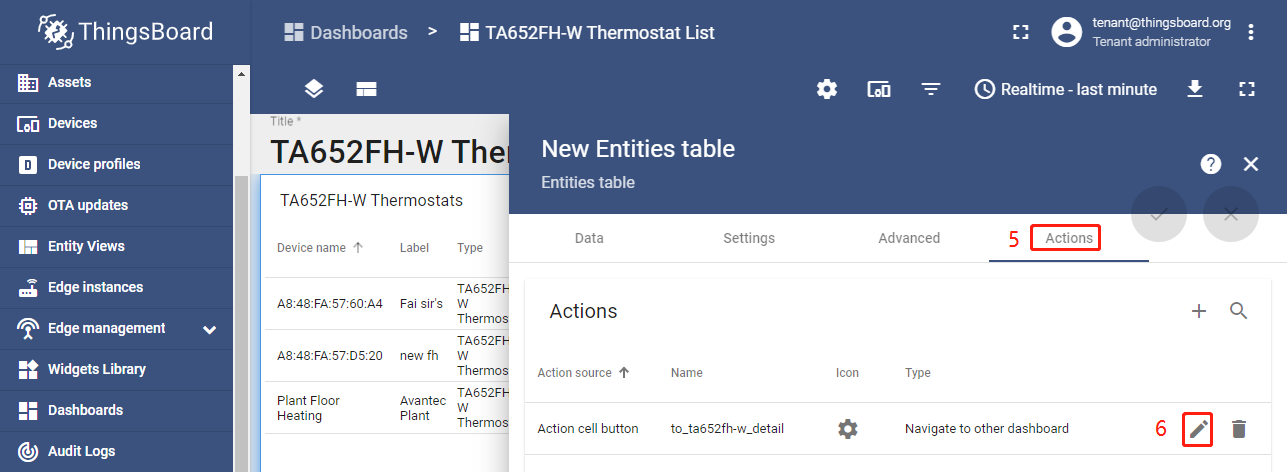Switch to the Advanced tab
The width and height of the screenshot is (1287, 472).
click(x=909, y=238)
